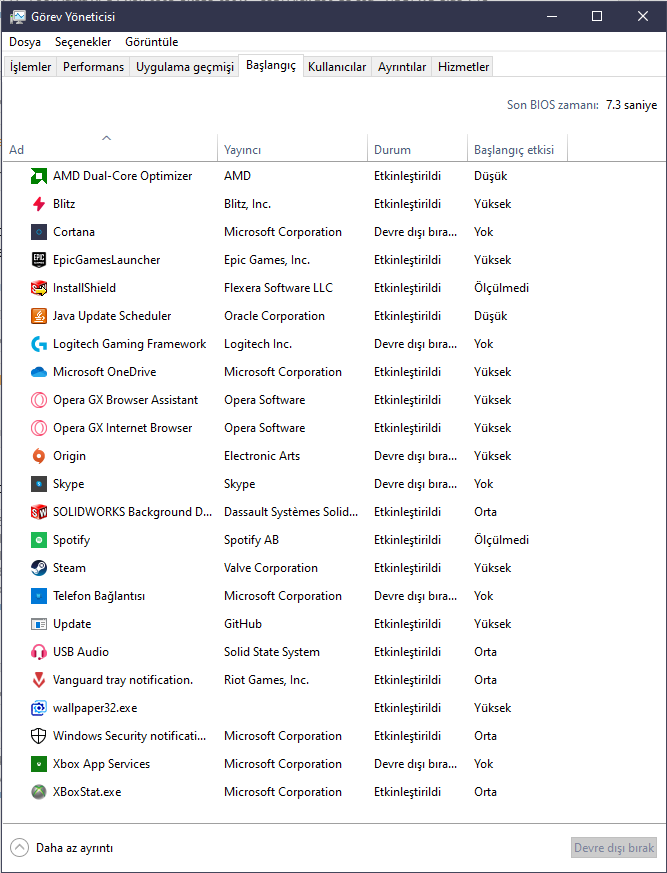Select the XBoxStat.exe icon
The image size is (667, 873).
[x=38, y=792]
